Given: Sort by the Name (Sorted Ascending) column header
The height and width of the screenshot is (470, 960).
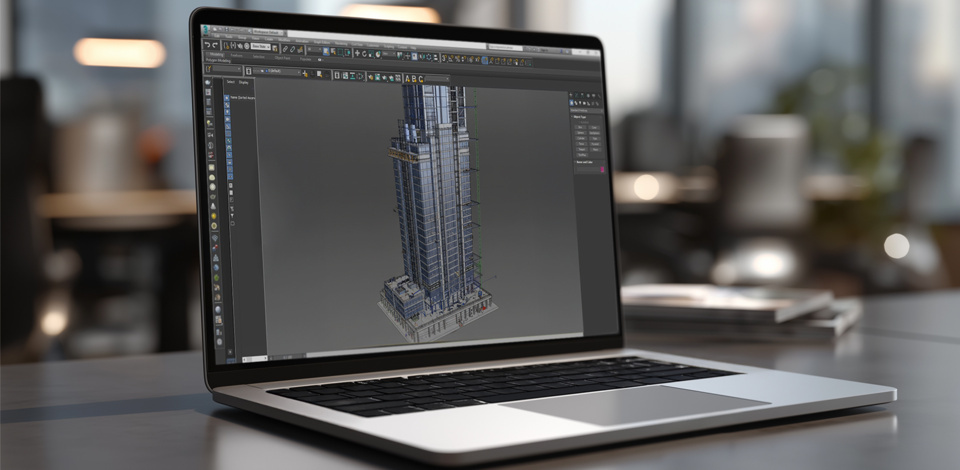Looking at the screenshot, I should 243,98.
